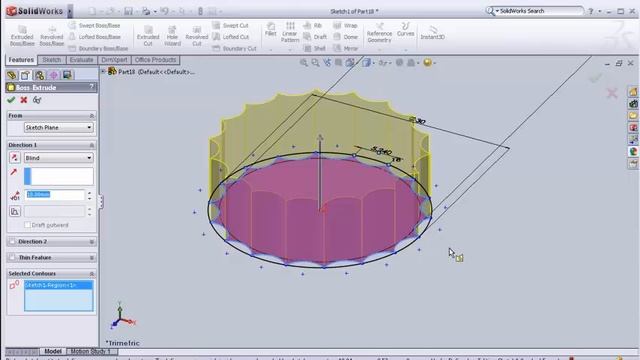Click Zoom to Fit in view toolbar
The image size is (640, 360).
304,62
